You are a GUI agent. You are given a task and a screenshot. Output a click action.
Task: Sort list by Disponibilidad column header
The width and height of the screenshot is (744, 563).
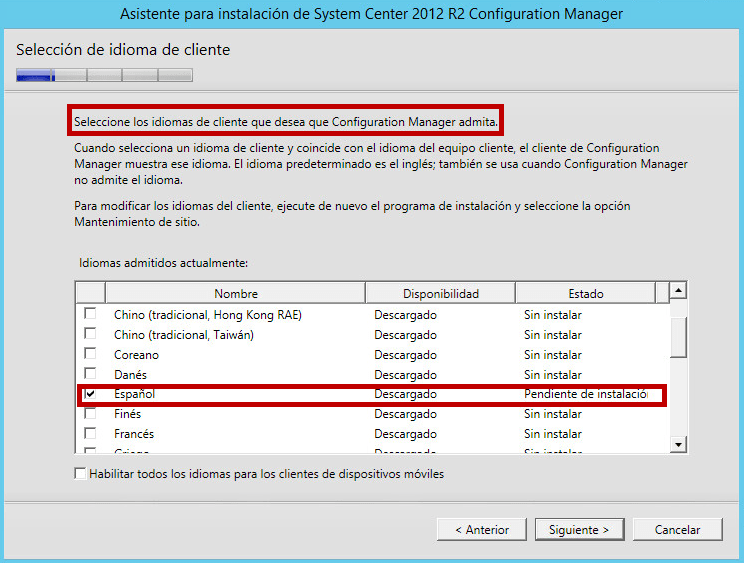tap(440, 293)
